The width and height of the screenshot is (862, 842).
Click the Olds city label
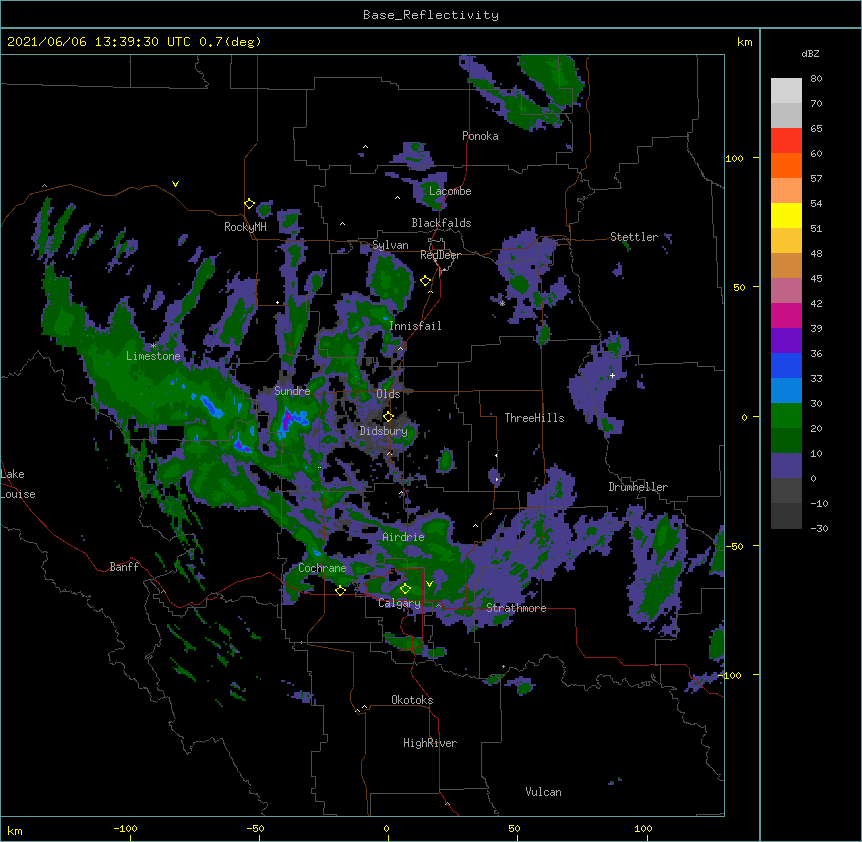click(388, 394)
